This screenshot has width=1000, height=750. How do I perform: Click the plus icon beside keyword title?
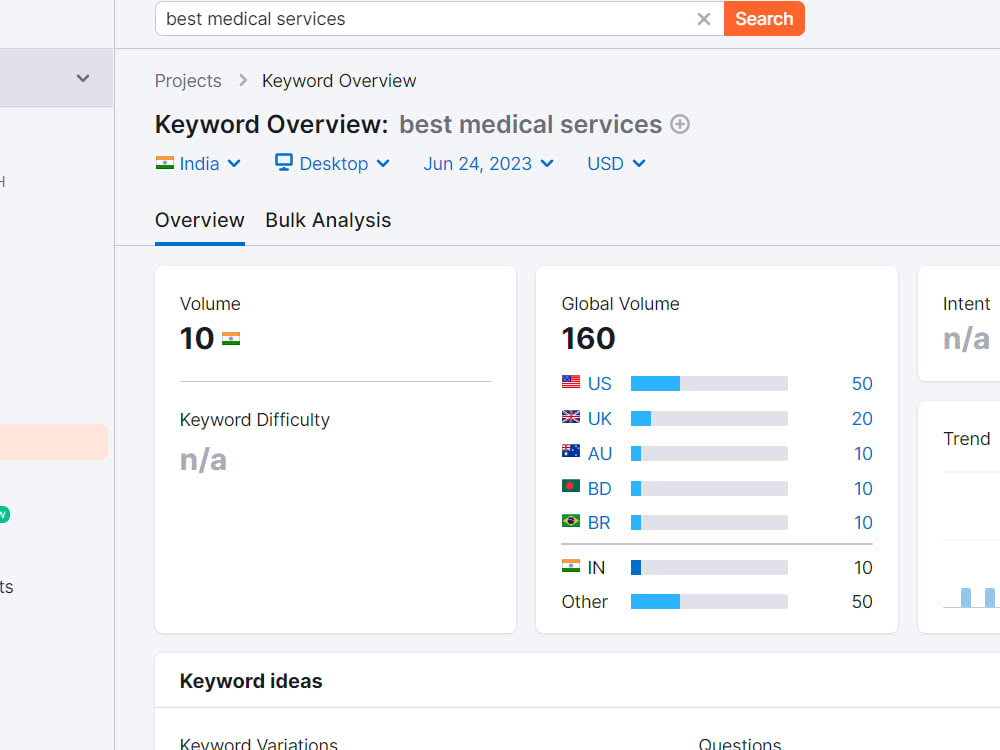click(680, 124)
